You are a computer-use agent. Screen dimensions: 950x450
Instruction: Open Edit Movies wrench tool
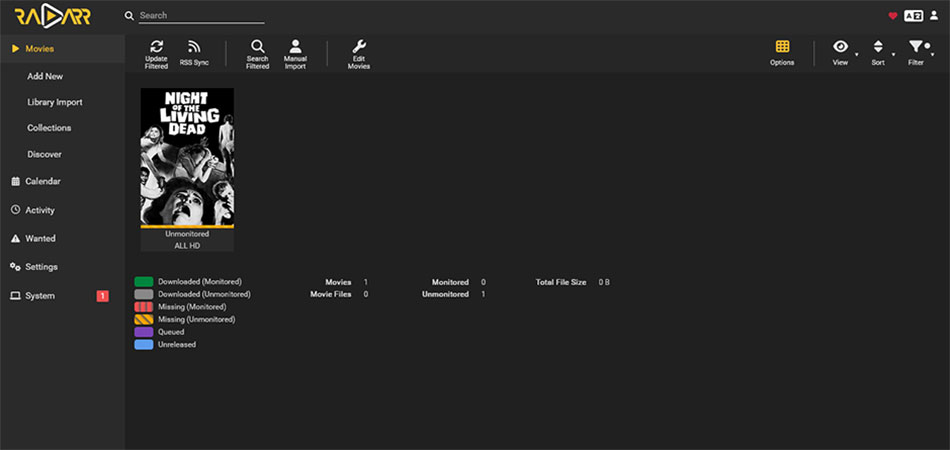pos(359,54)
